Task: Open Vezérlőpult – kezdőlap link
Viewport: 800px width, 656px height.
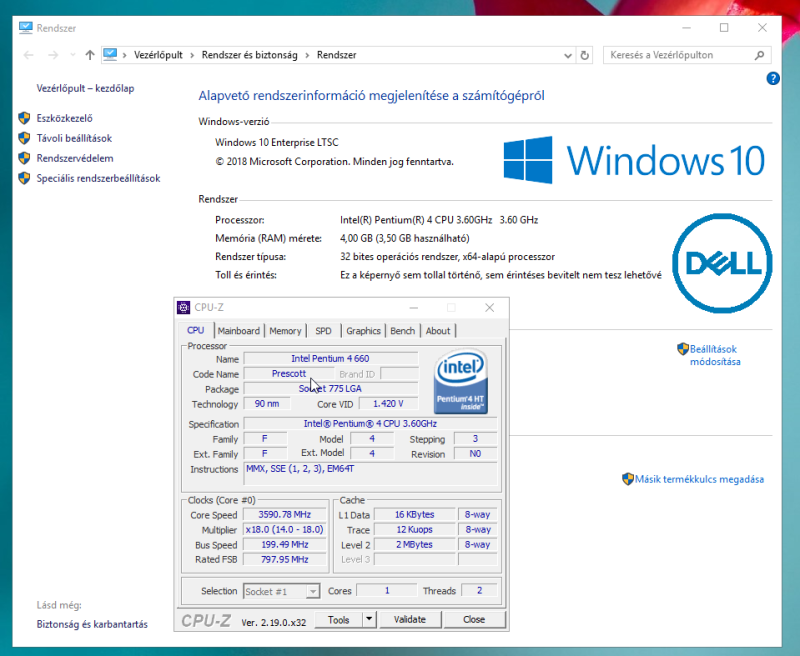Action: tap(85, 88)
